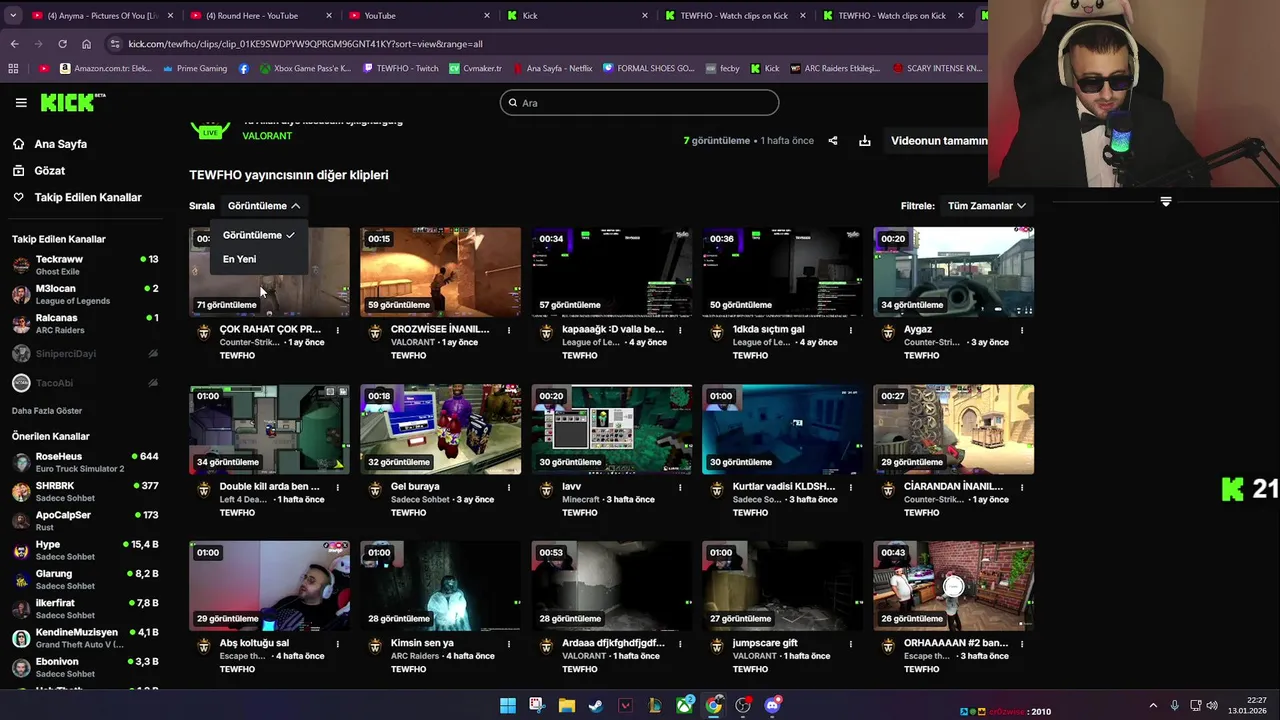The width and height of the screenshot is (1280, 720).
Task: Show hidden icons in system tray
Action: coord(1152,706)
